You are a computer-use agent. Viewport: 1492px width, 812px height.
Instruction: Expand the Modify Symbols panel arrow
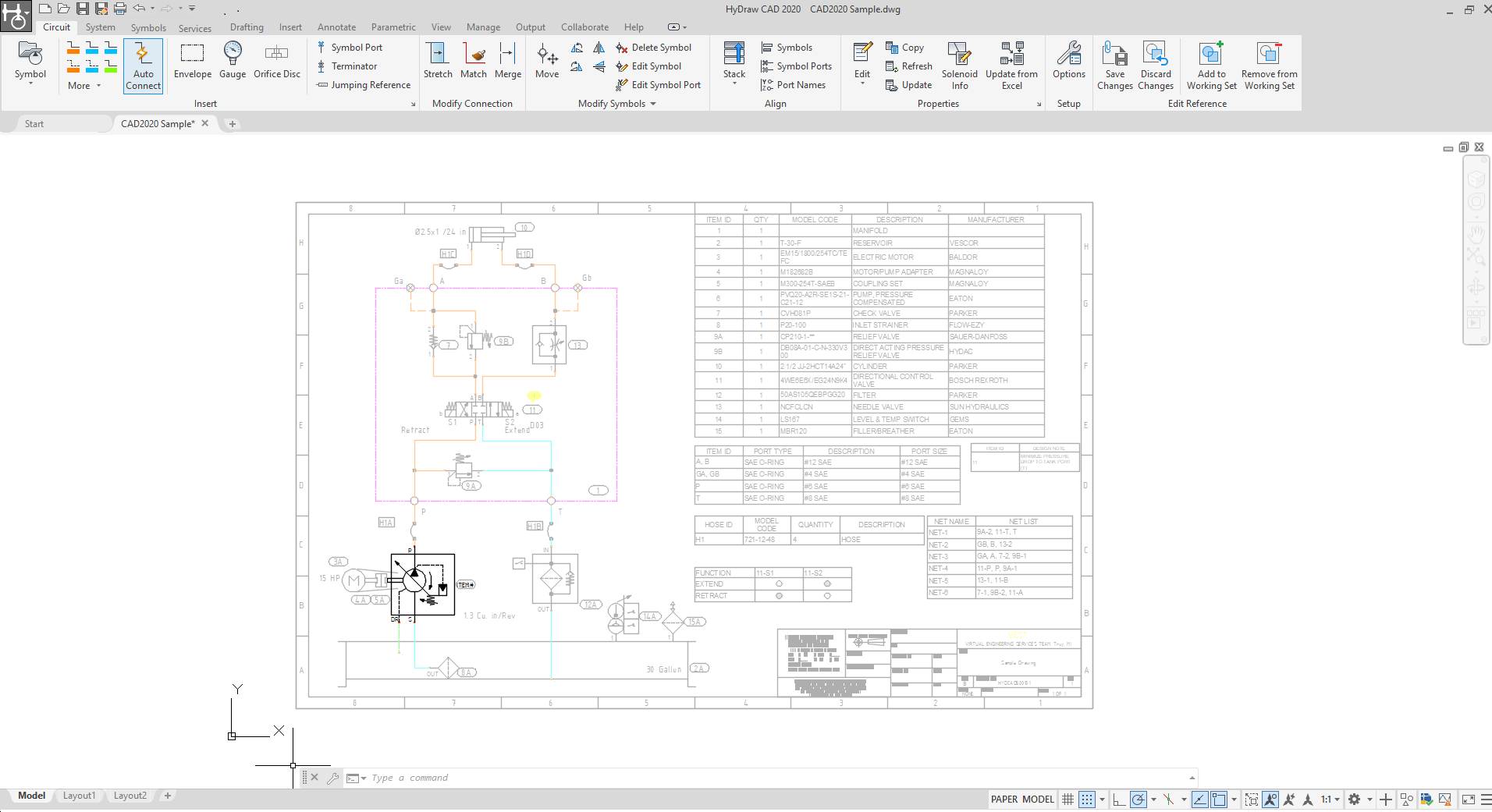pyautogui.click(x=653, y=104)
